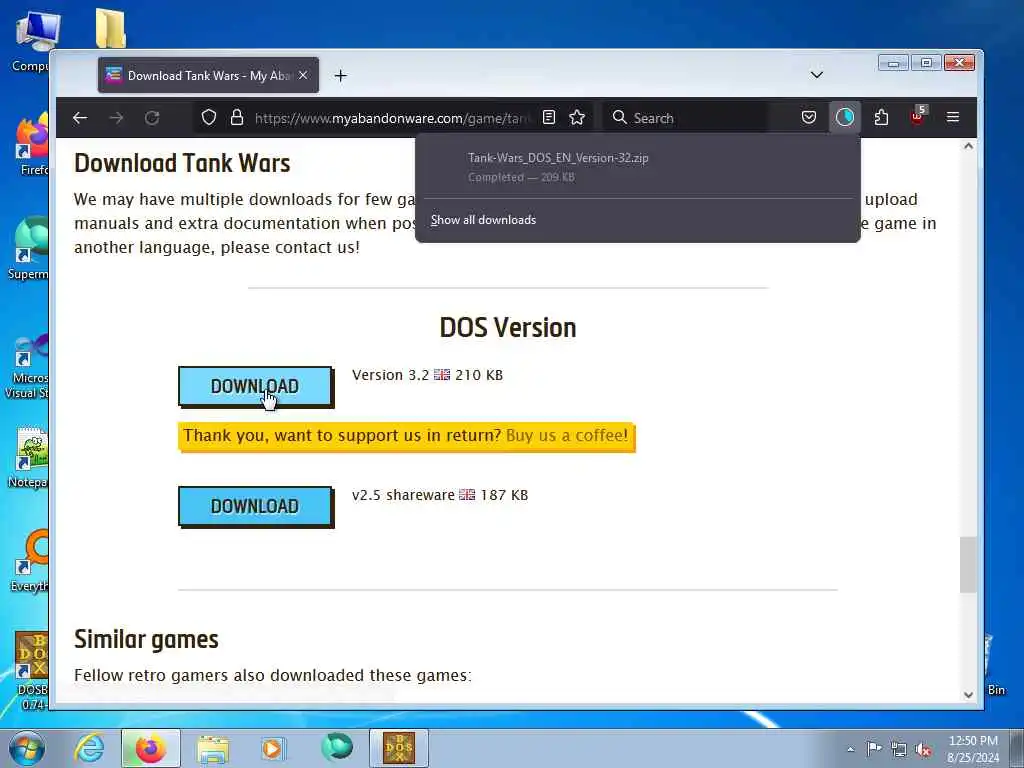Open the Extensions puzzle icon
This screenshot has width=1024, height=768.
coord(881,118)
